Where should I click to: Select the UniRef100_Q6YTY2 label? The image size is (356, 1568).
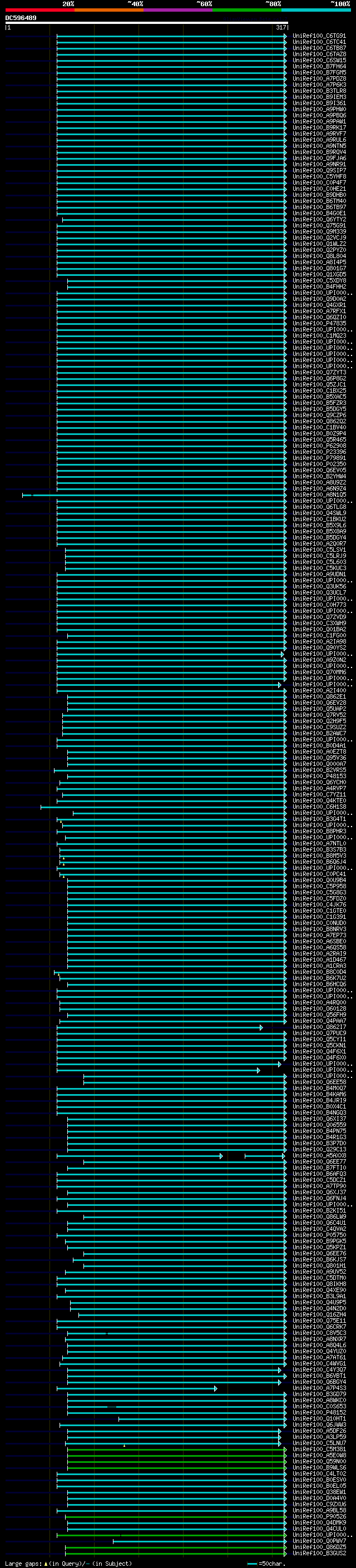coord(319,219)
